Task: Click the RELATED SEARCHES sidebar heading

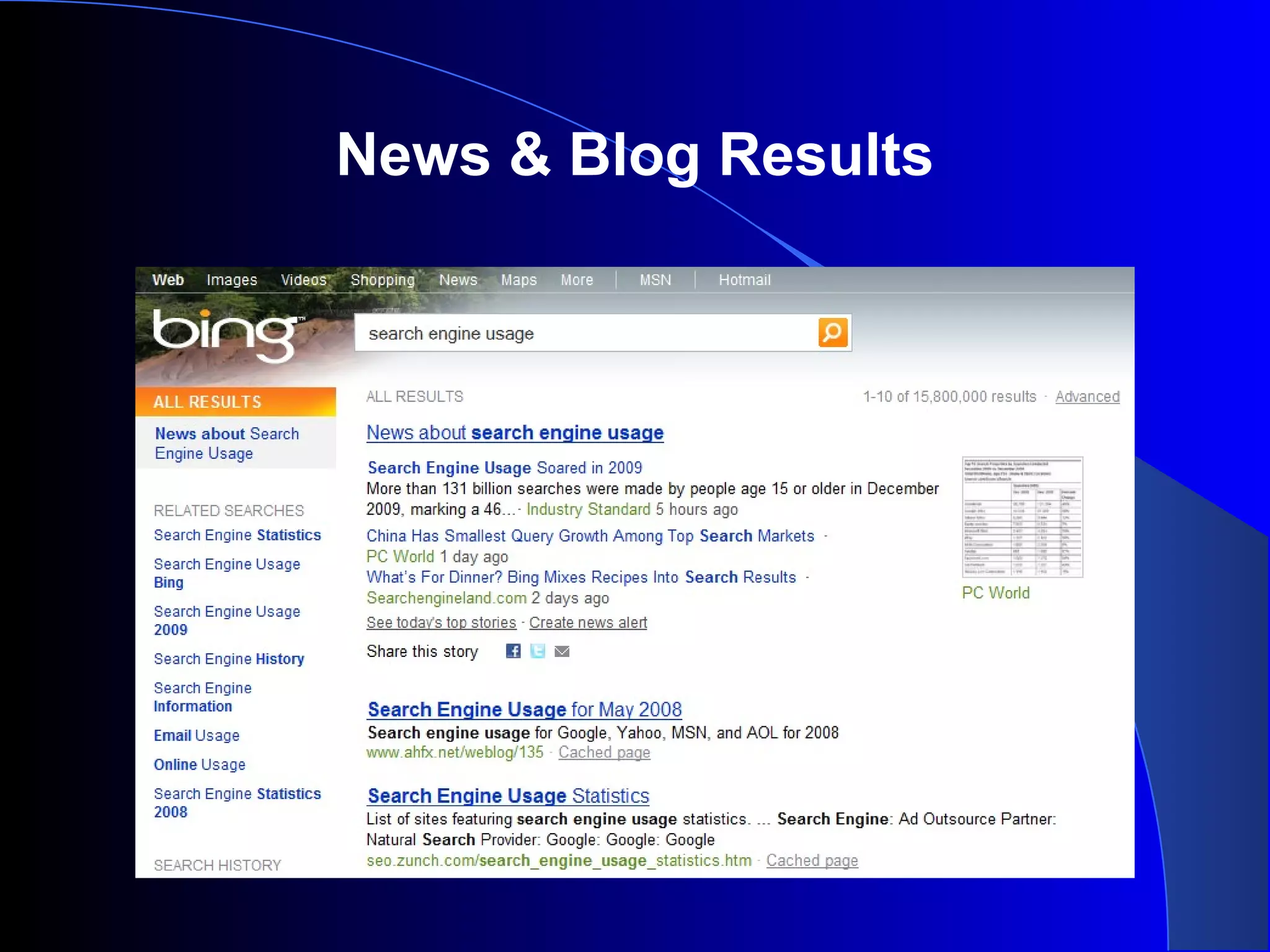Action: (229, 511)
